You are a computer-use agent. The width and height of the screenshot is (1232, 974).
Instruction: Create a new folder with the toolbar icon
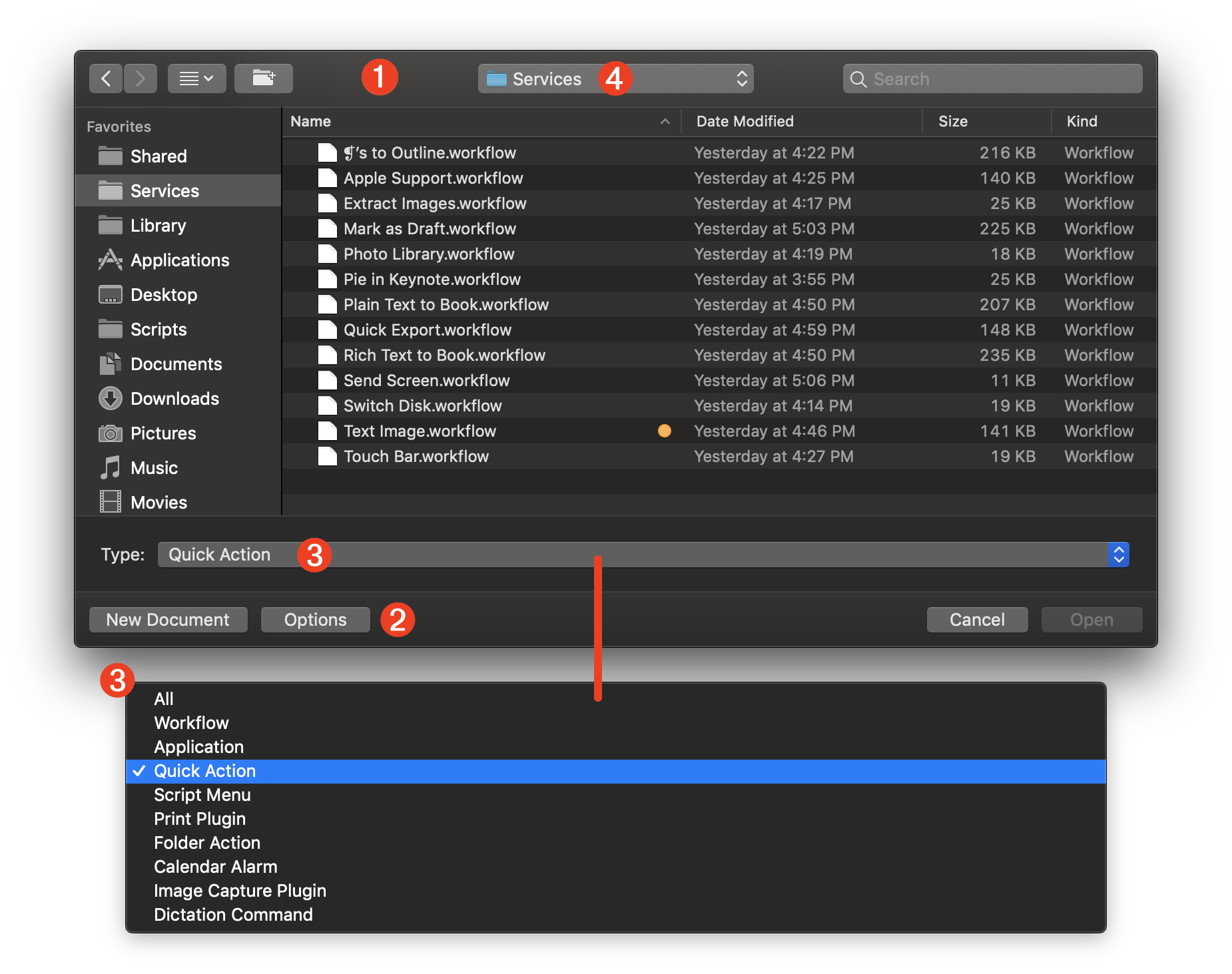tap(264, 78)
